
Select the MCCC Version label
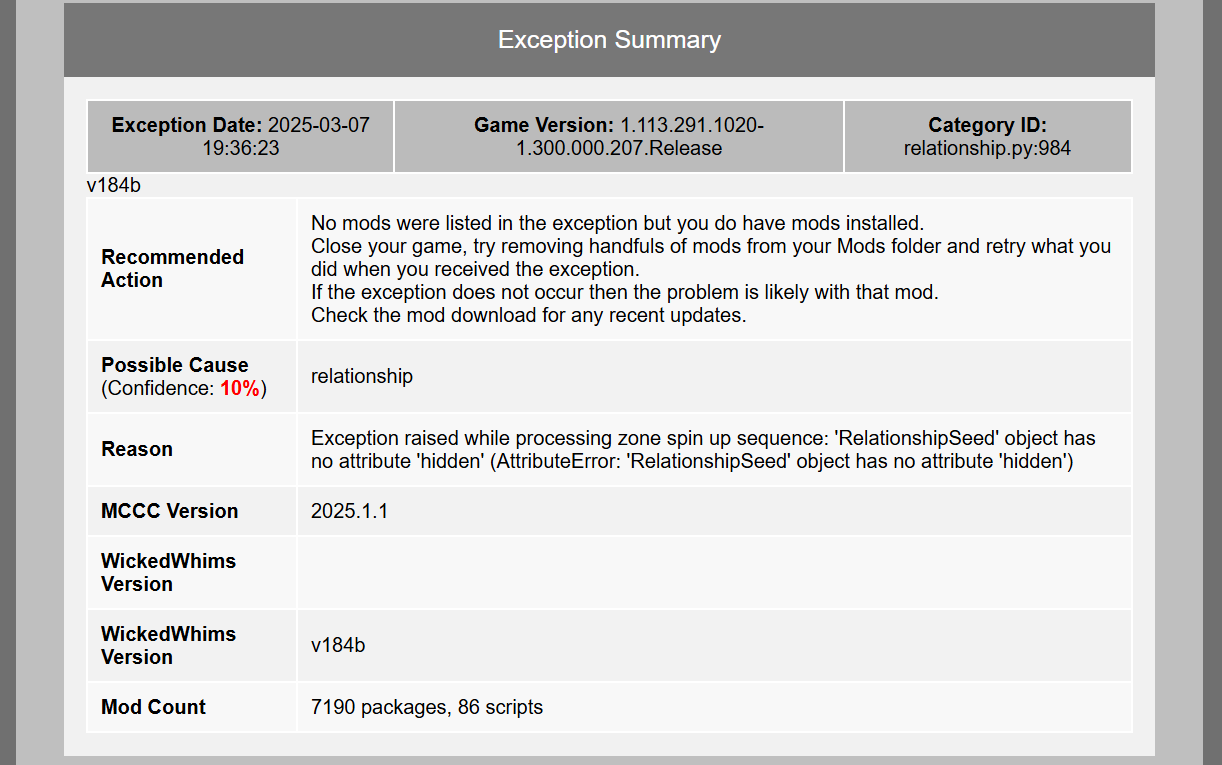pyautogui.click(x=170, y=511)
